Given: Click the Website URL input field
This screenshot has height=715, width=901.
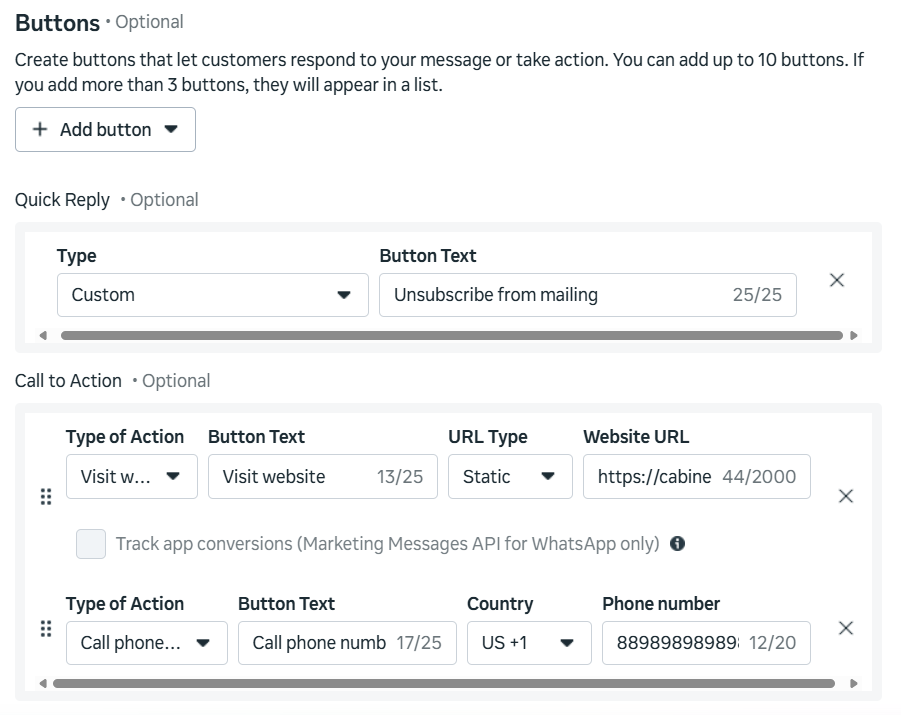Looking at the screenshot, I should pos(655,477).
